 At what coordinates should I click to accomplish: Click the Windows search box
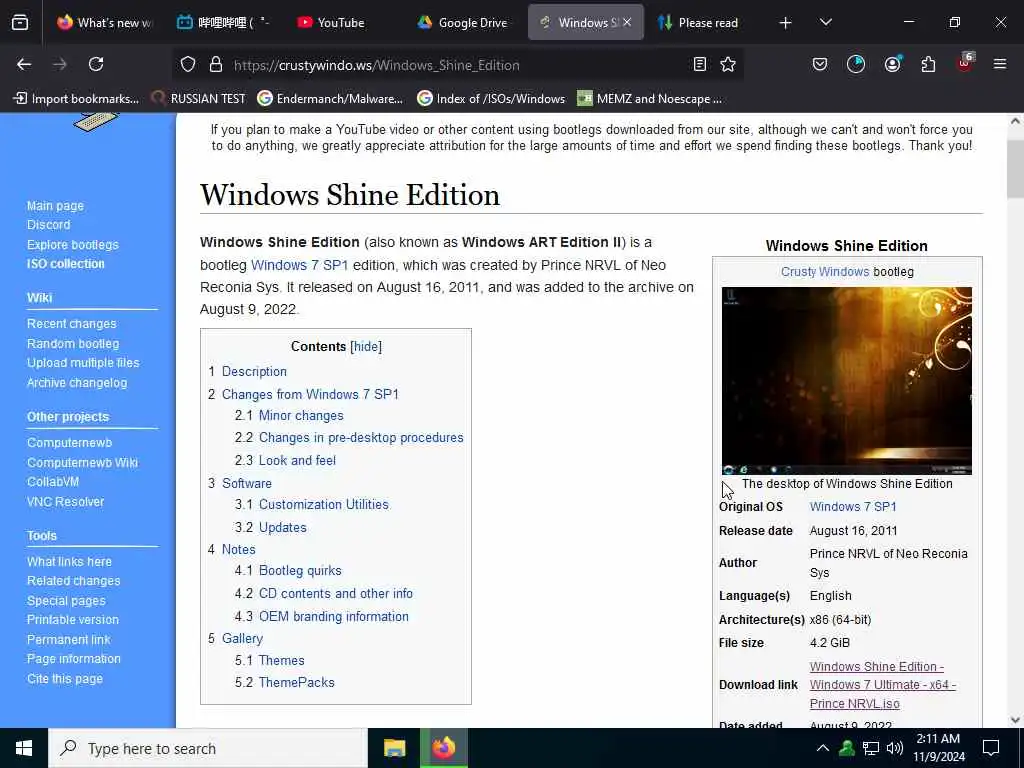[x=208, y=748]
